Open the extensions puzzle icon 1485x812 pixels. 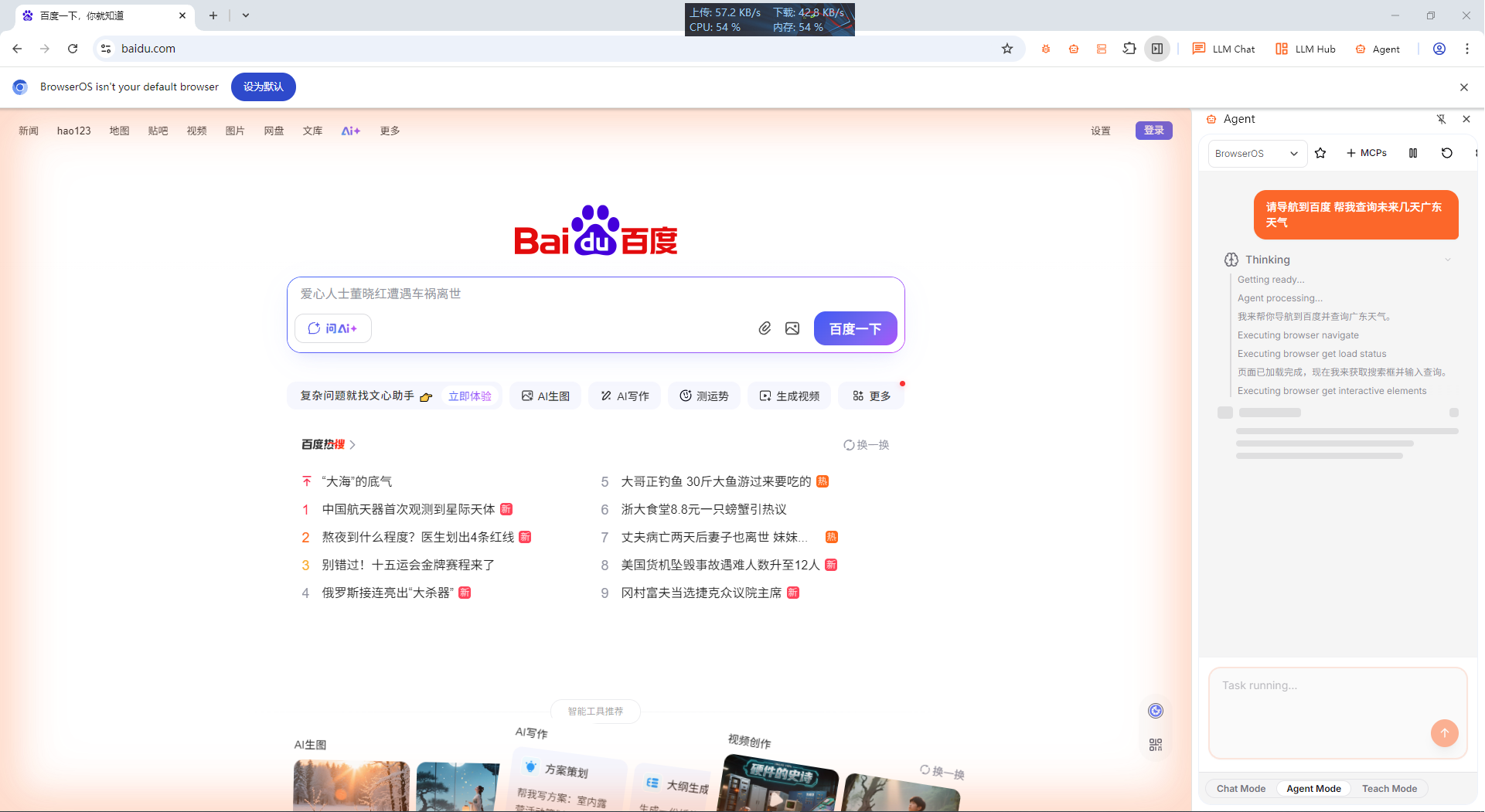click(1129, 49)
